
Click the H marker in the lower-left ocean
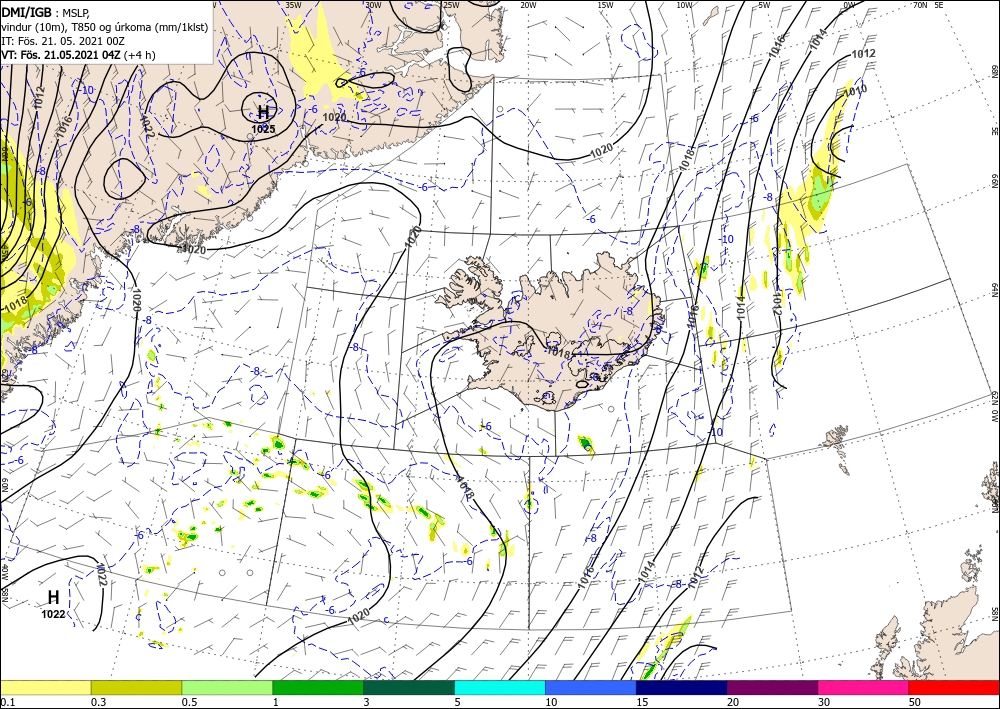(54, 598)
